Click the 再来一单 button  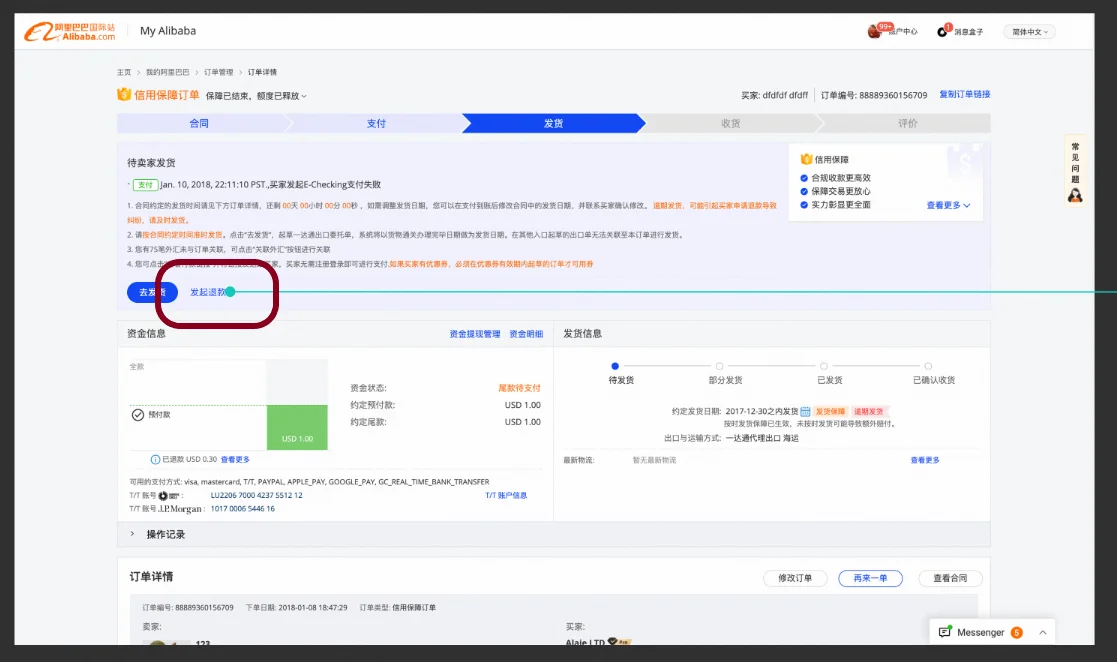click(x=870, y=578)
